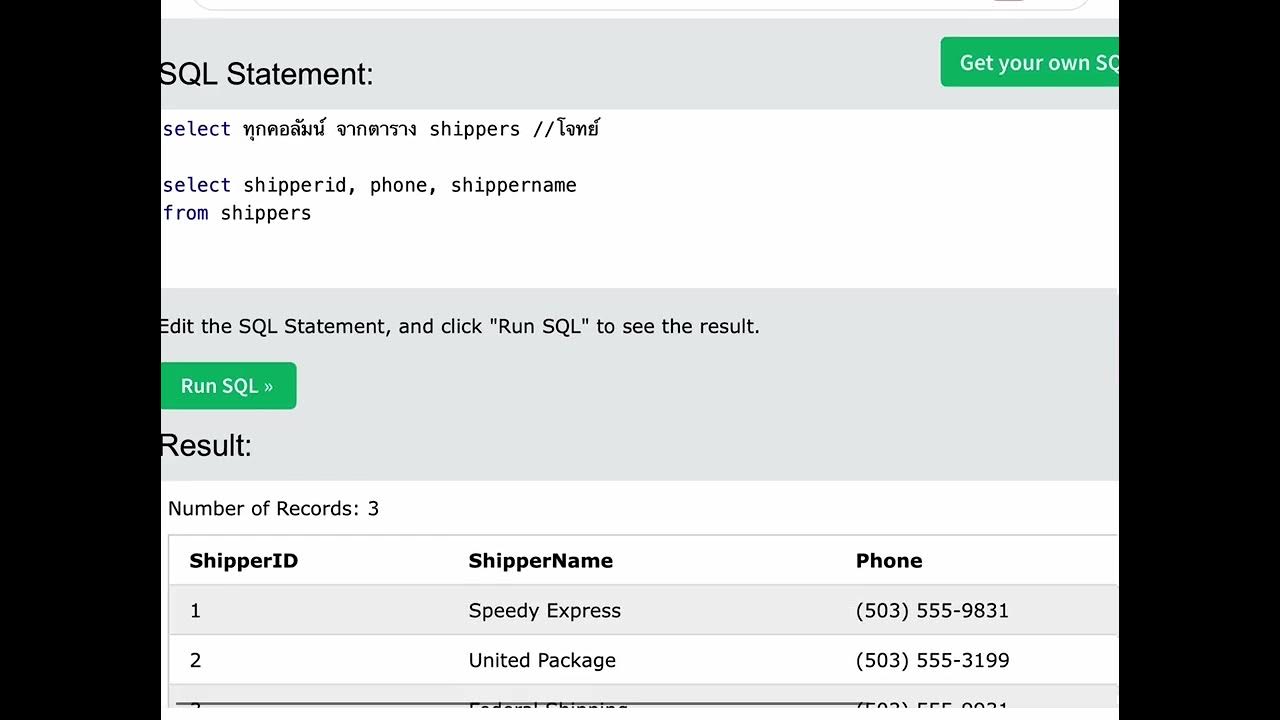Click the 'SQL Statement:' heading
The image size is (1280, 720).
(x=266, y=74)
